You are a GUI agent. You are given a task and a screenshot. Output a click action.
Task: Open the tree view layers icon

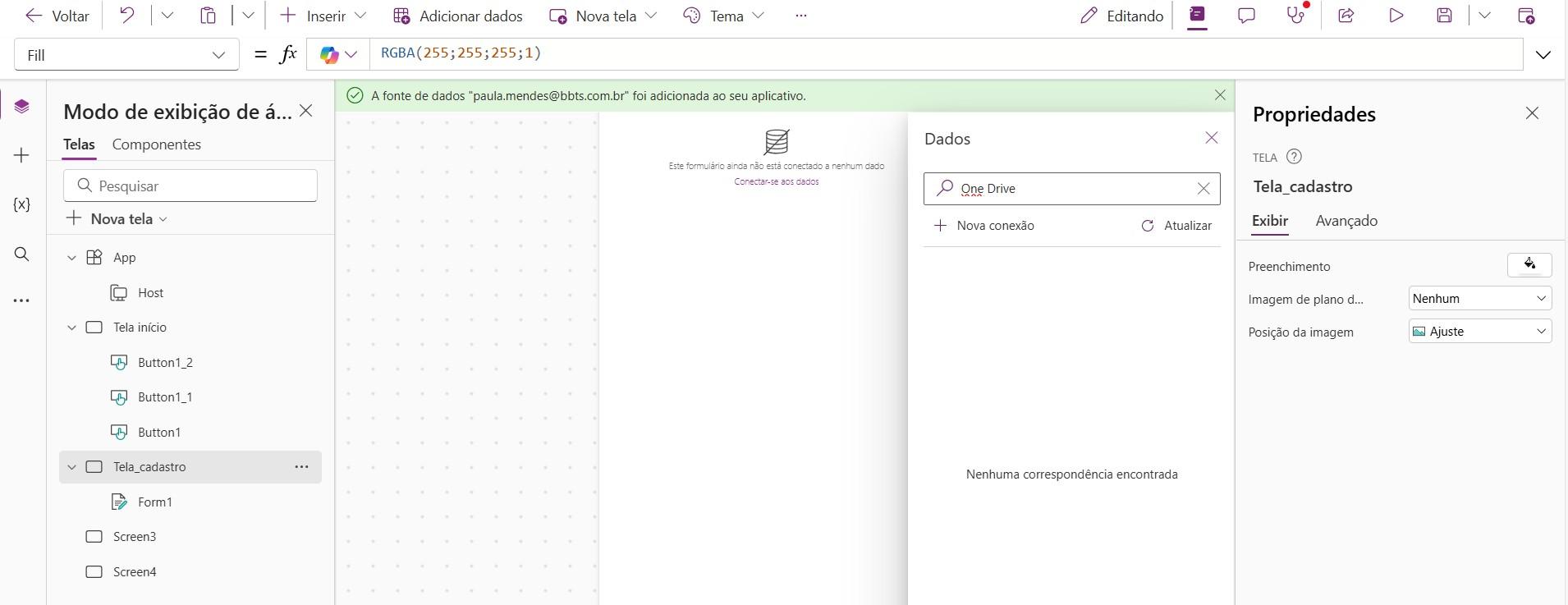coord(22,107)
